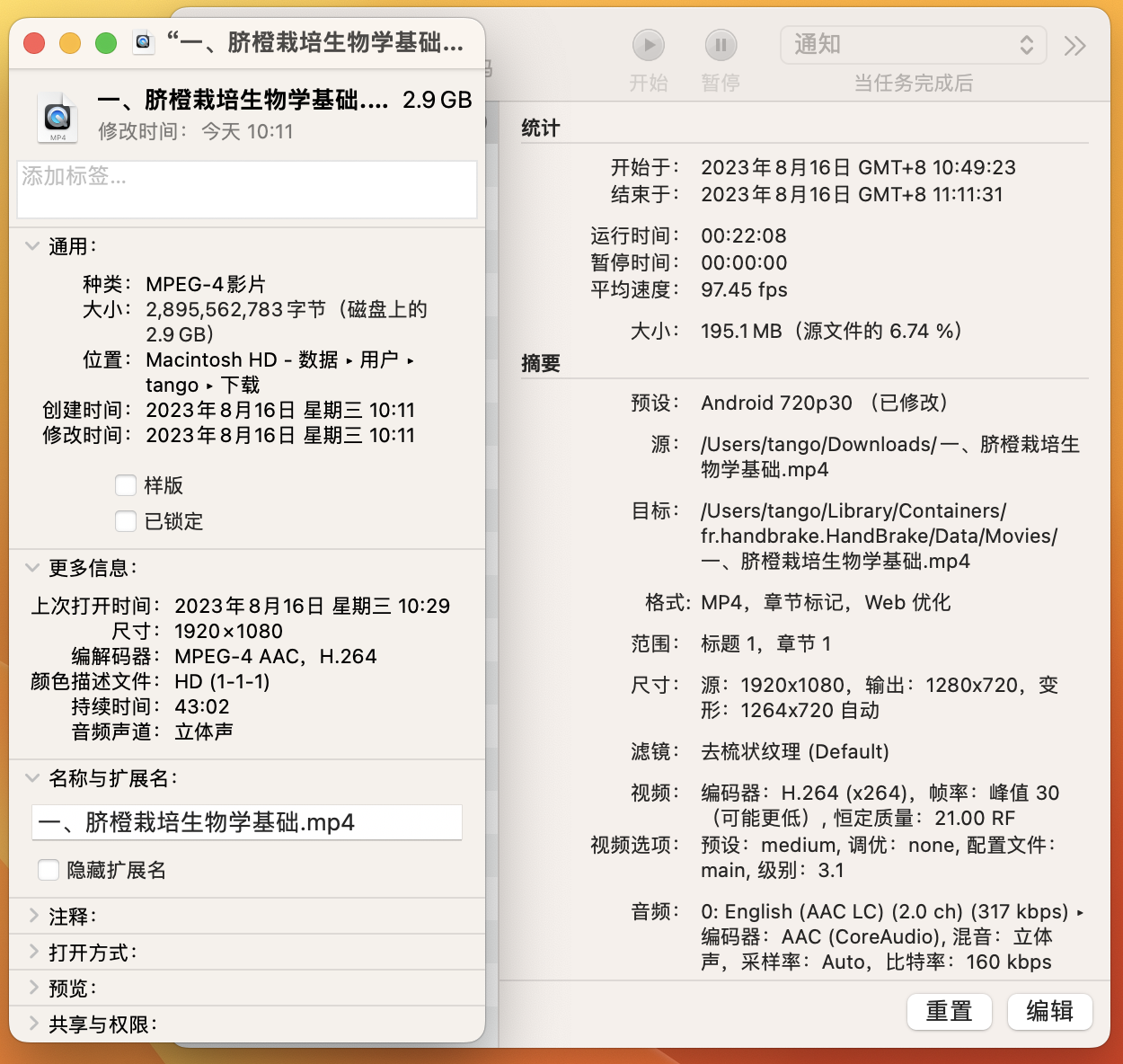Click the 重置 (Reset) button

point(949,1012)
